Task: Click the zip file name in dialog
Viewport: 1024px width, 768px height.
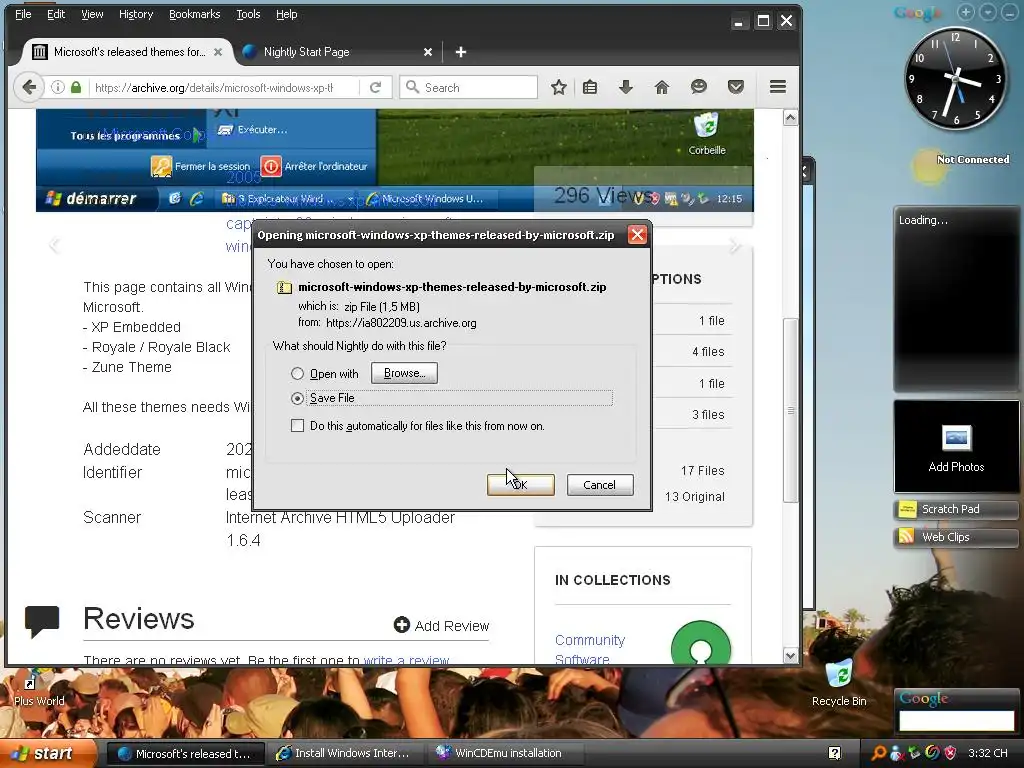Action: [x=452, y=287]
